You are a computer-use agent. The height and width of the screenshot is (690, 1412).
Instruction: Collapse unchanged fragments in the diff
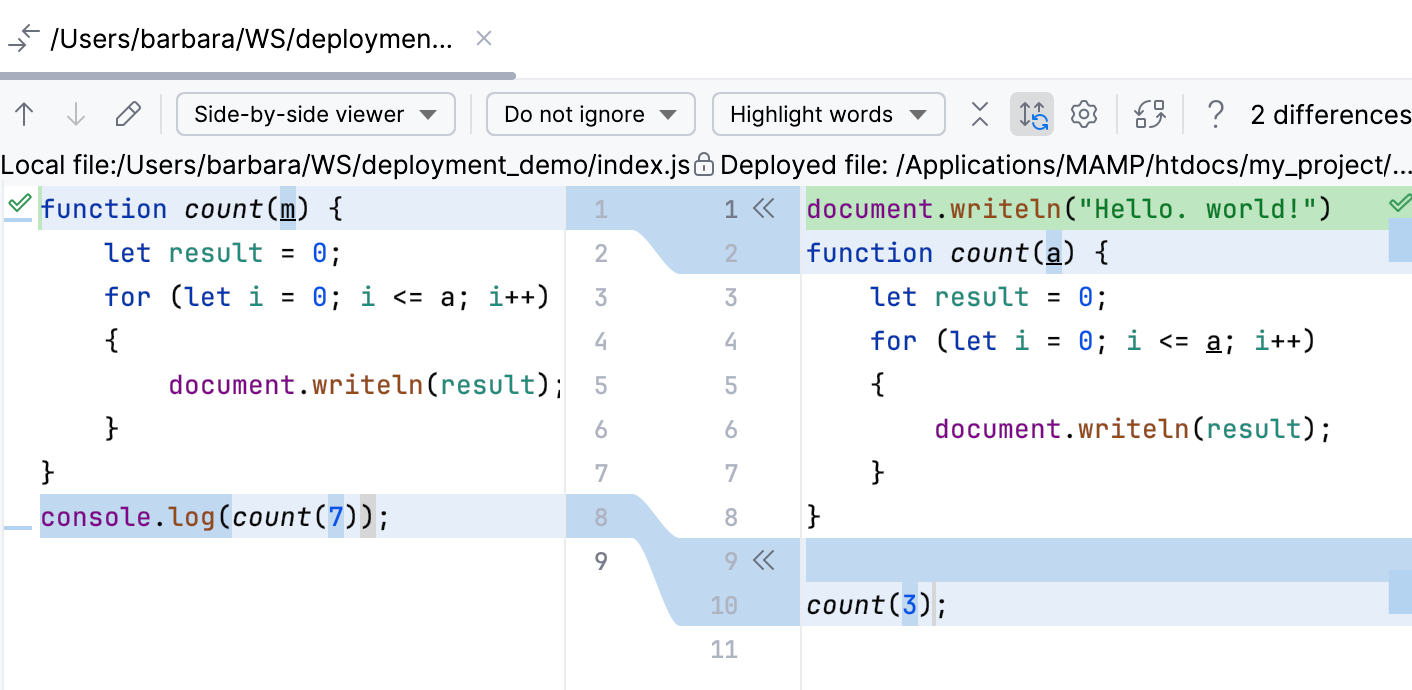979,114
